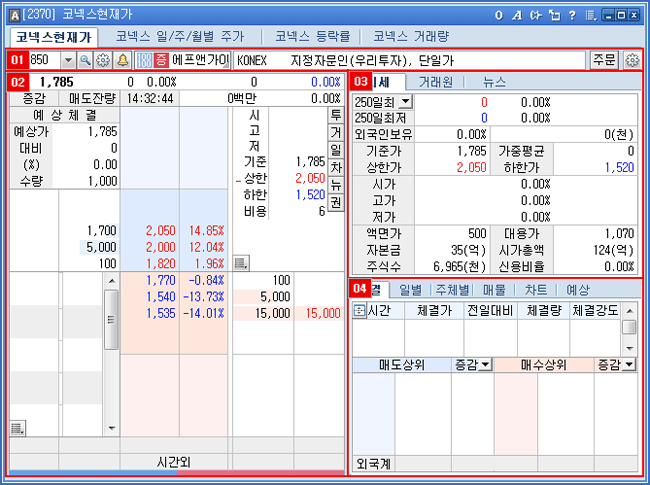
Task: Click the 차 side shortcut button
Action: tap(335, 167)
